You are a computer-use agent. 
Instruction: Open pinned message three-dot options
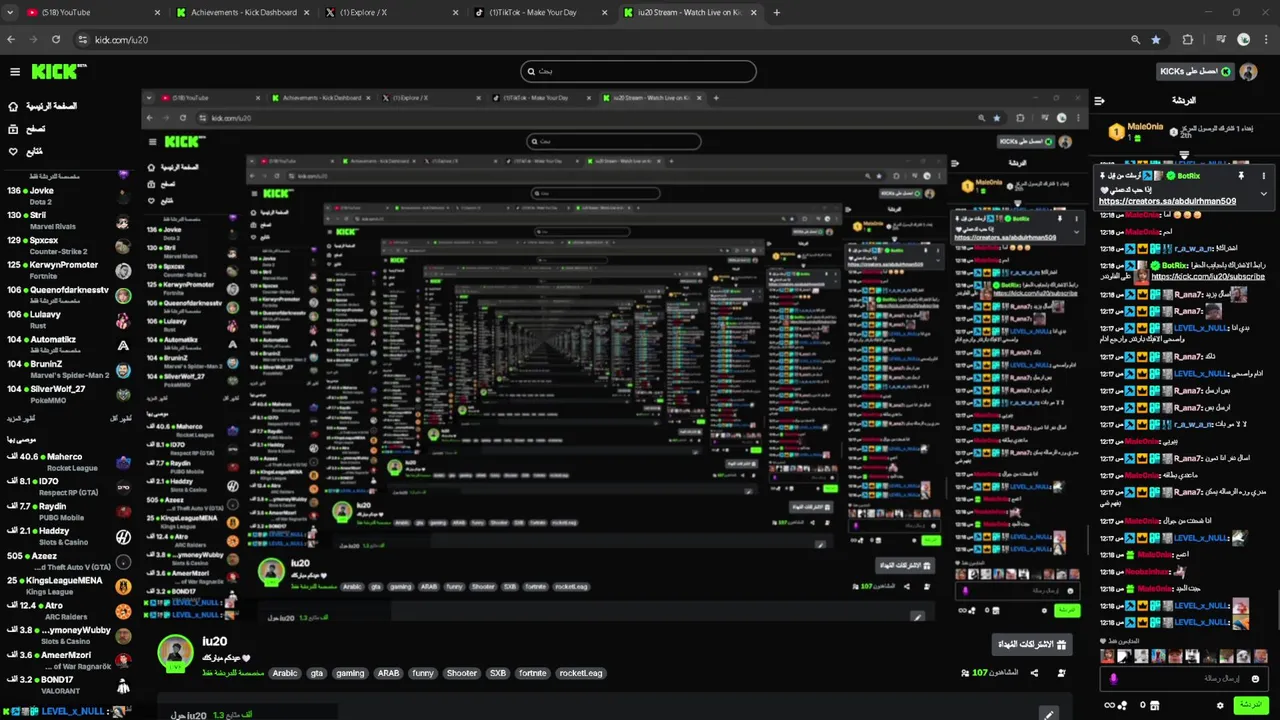(x=1263, y=176)
